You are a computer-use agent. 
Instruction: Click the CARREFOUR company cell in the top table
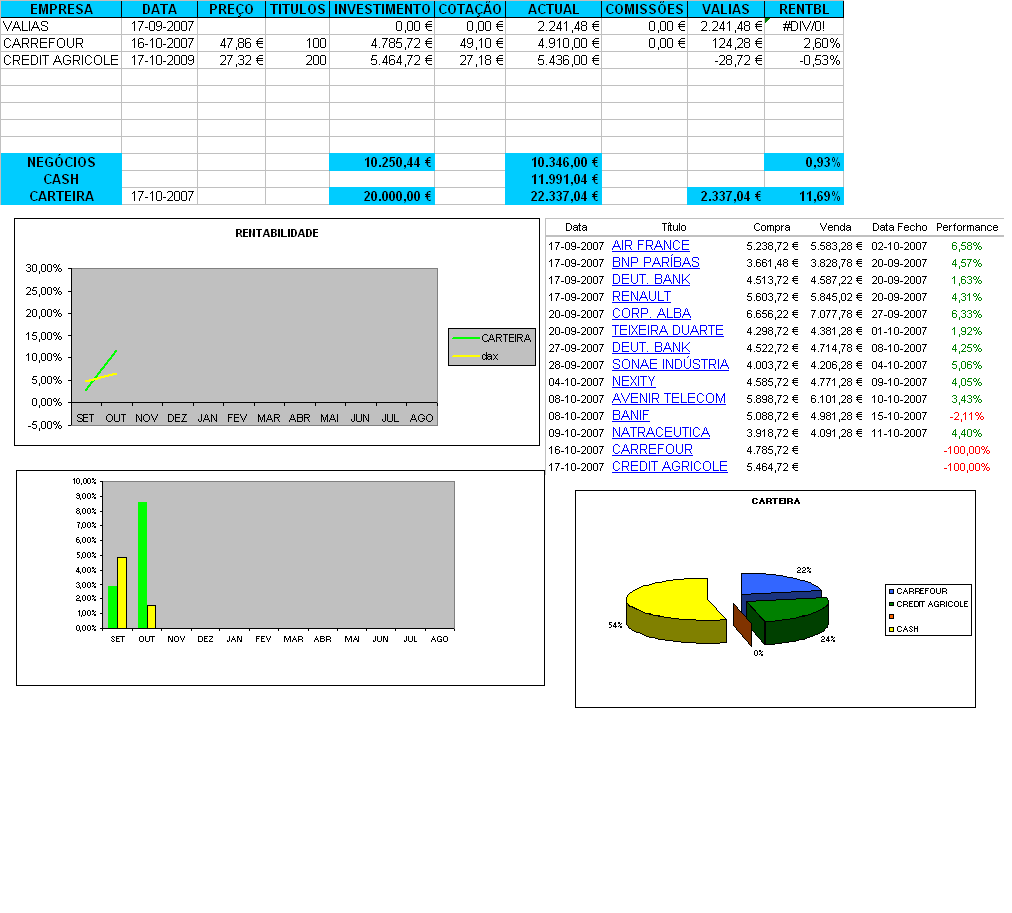61,43
